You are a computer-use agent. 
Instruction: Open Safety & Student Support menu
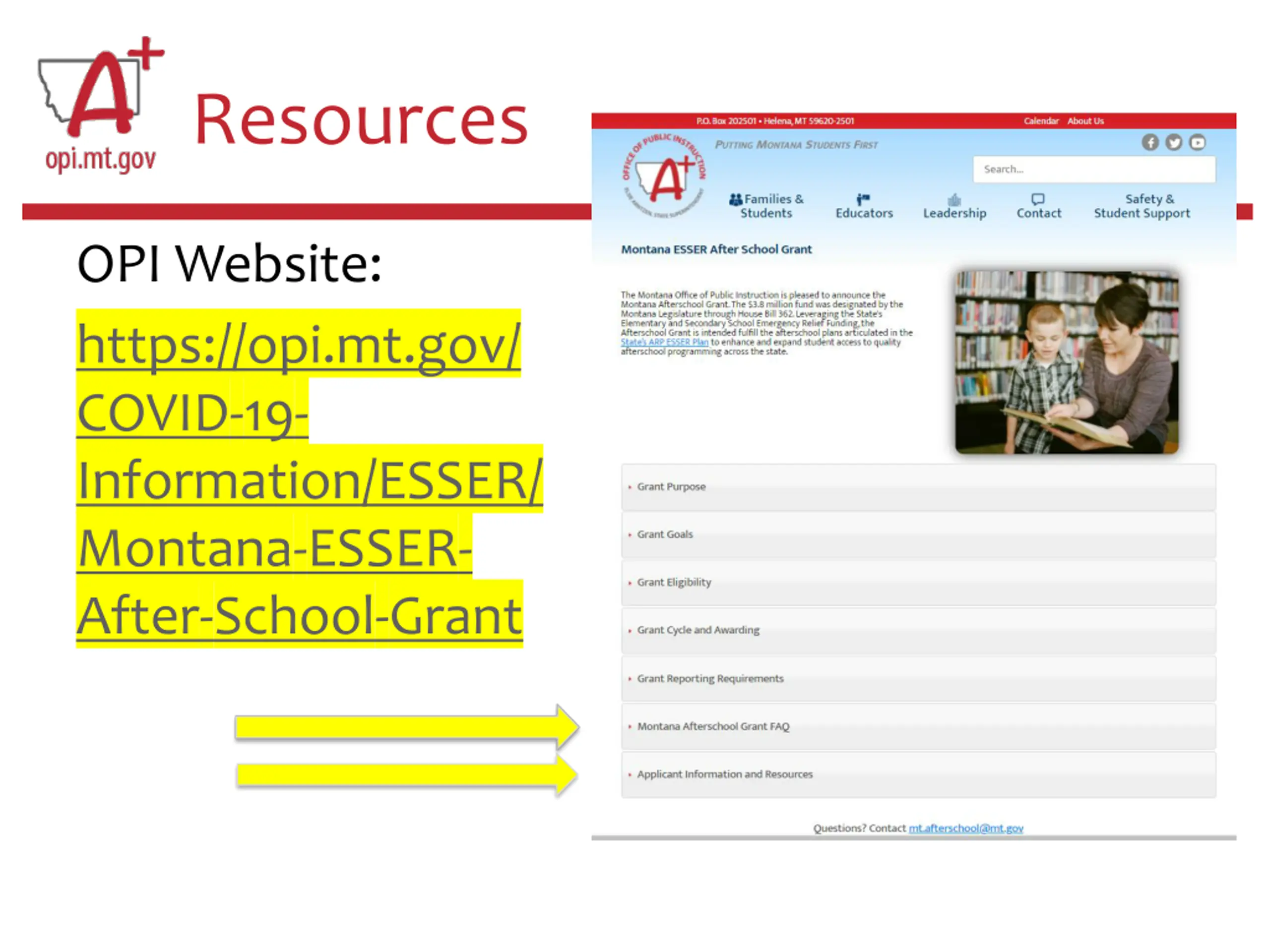coord(1142,206)
